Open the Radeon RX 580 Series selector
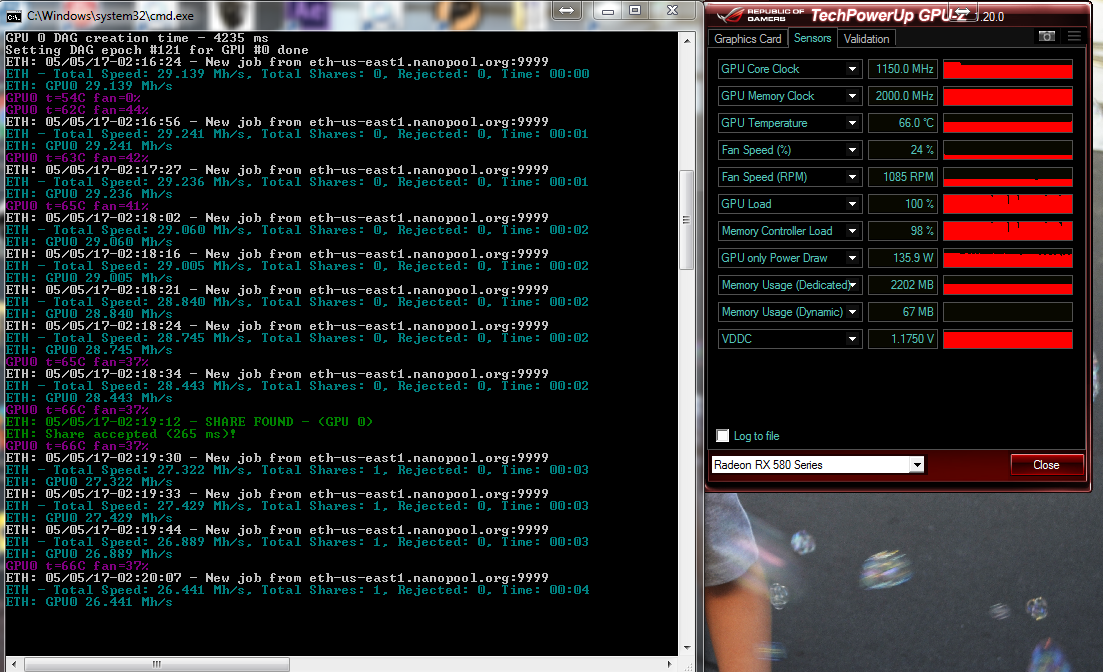Screen dimensions: 1103x672 click(817, 464)
